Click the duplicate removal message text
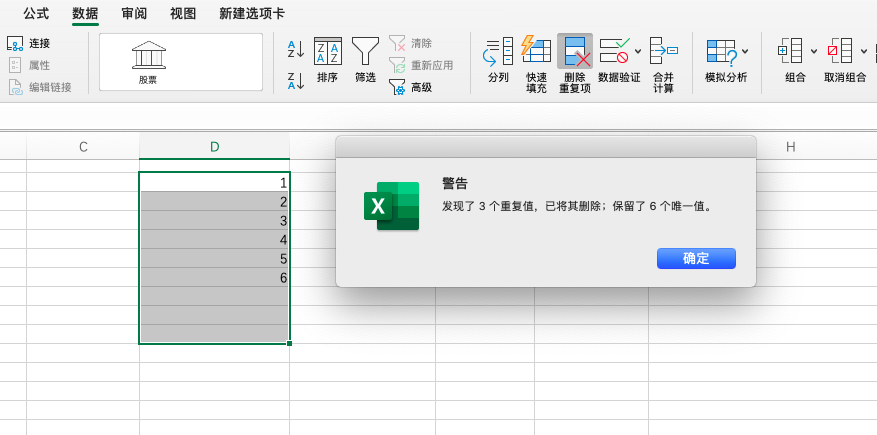The width and height of the screenshot is (877, 435). coord(579,206)
